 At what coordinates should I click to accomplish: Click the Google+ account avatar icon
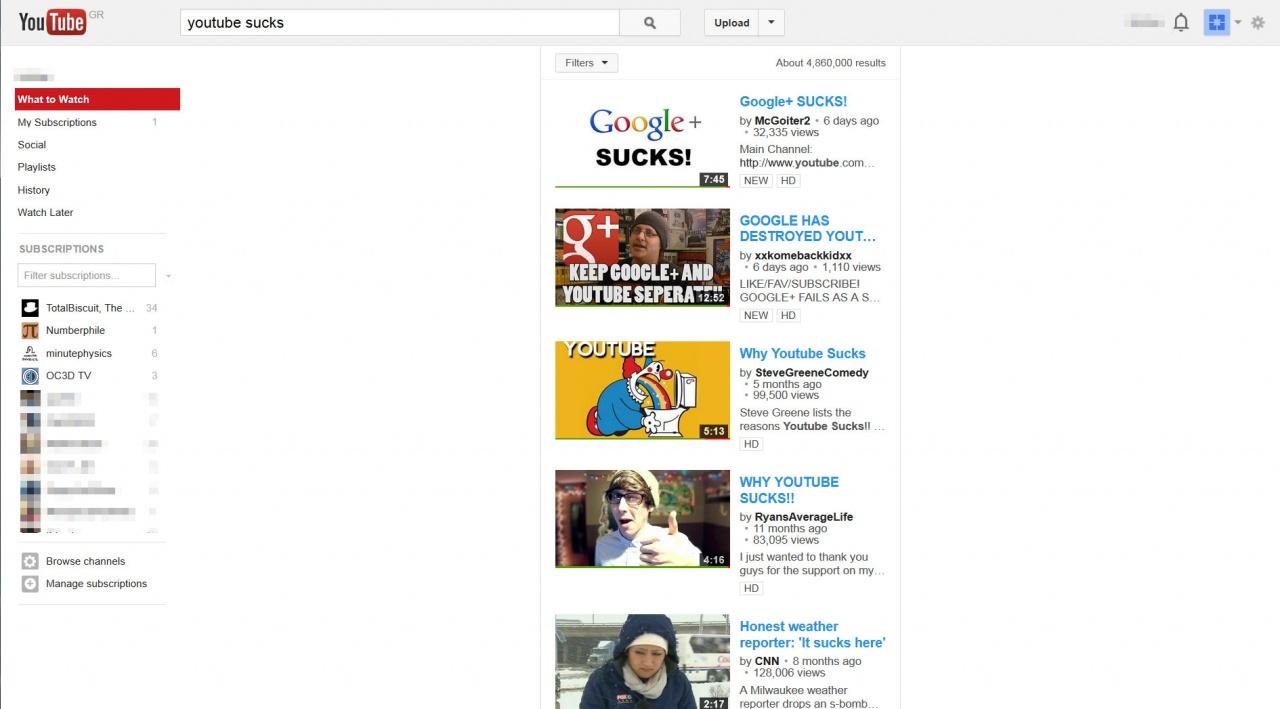pyautogui.click(x=1216, y=22)
